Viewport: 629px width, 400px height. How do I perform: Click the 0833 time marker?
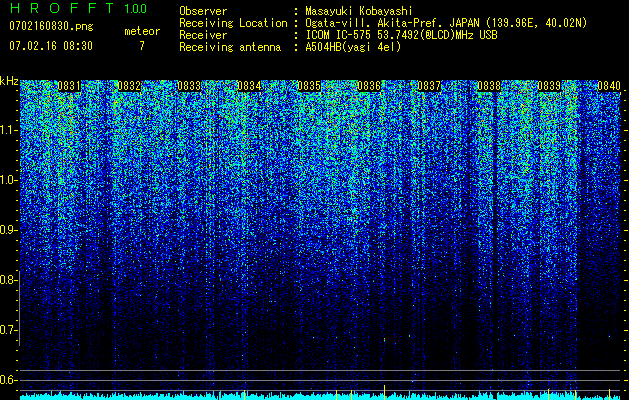pos(189,86)
